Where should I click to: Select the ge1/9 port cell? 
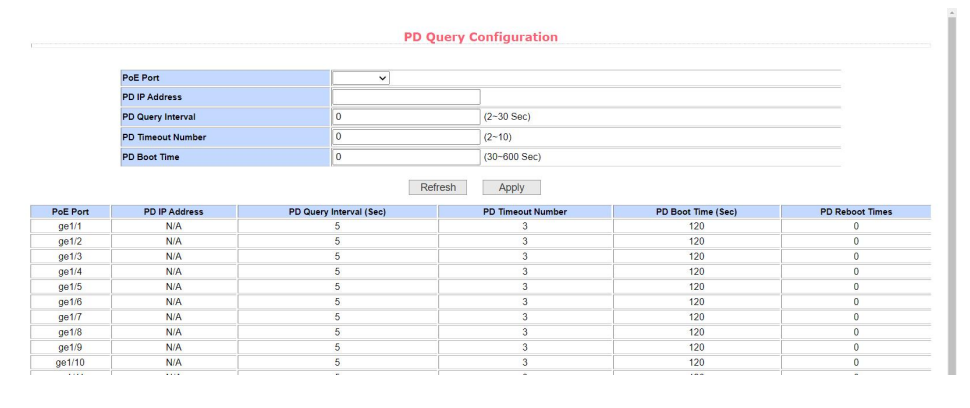[71, 347]
